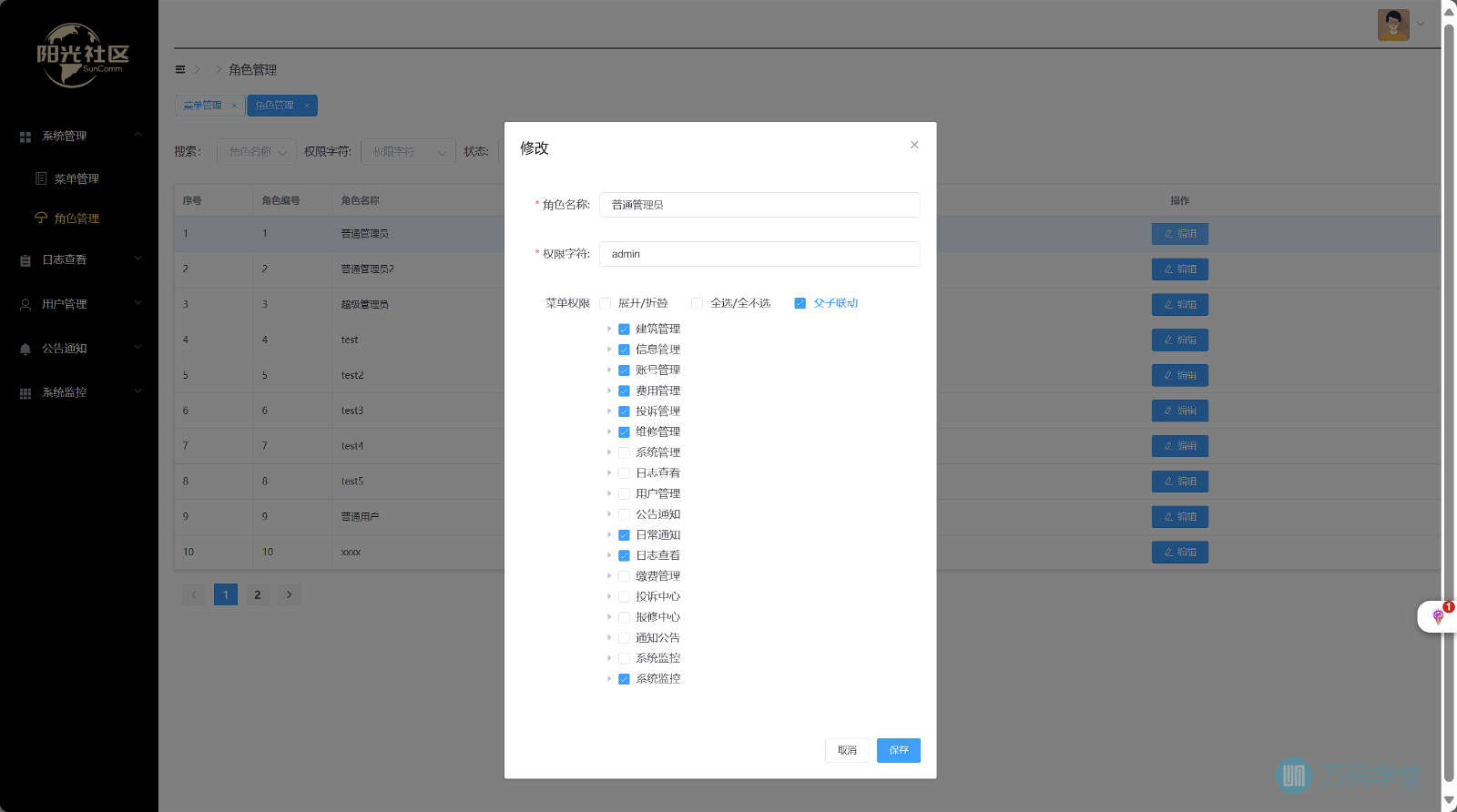The image size is (1457, 812).
Task: Check the 系统管理 checkbox in menu tree
Action: point(624,452)
